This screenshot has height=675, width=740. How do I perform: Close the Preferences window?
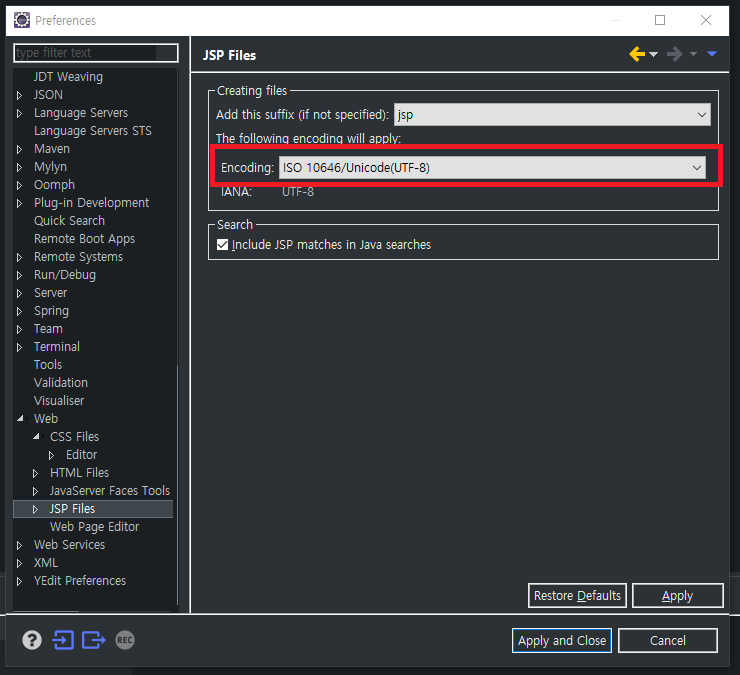[706, 20]
